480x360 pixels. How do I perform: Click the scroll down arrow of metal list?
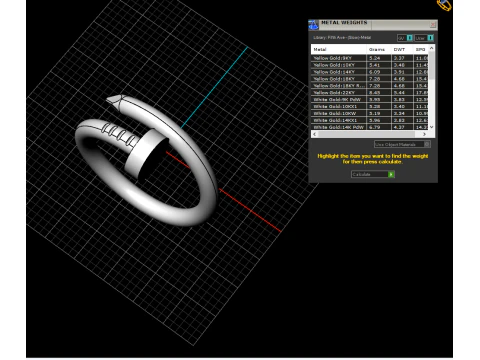[432, 127]
